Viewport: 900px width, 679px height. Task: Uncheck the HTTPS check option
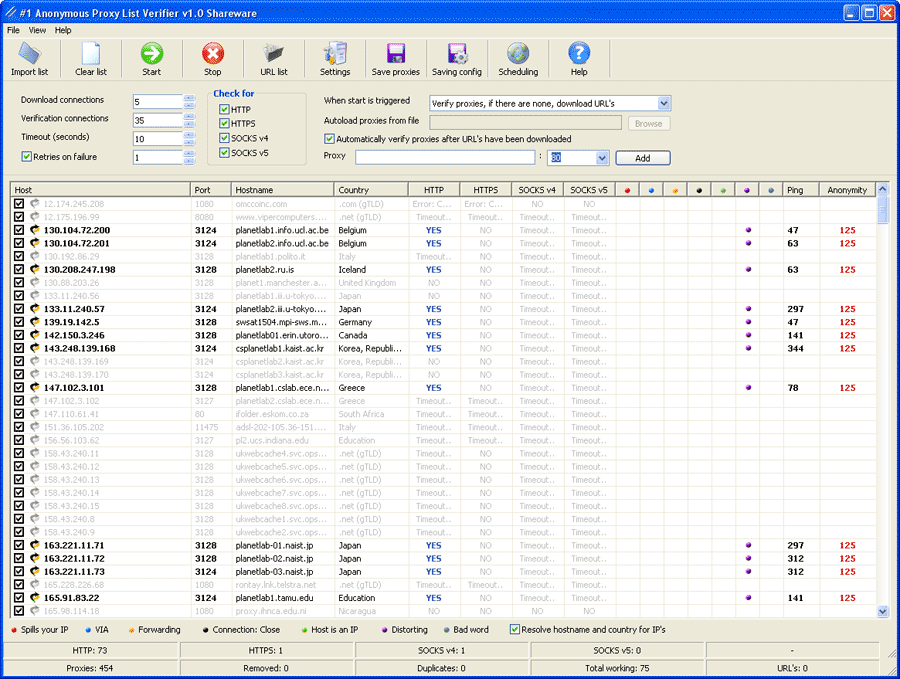tap(225, 123)
